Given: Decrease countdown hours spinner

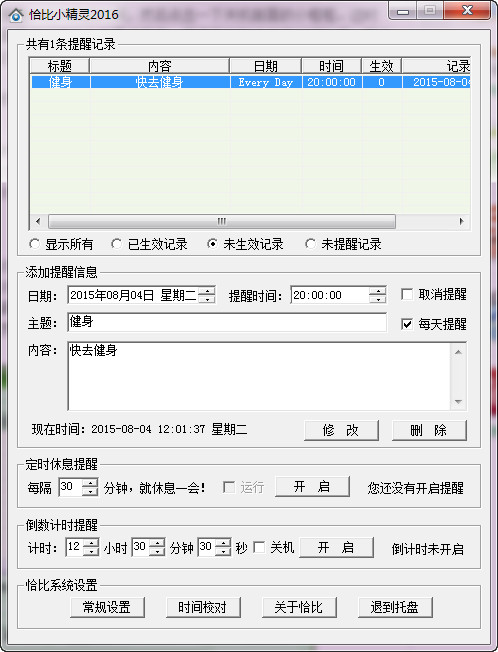Looking at the screenshot, I should click(x=91, y=552).
